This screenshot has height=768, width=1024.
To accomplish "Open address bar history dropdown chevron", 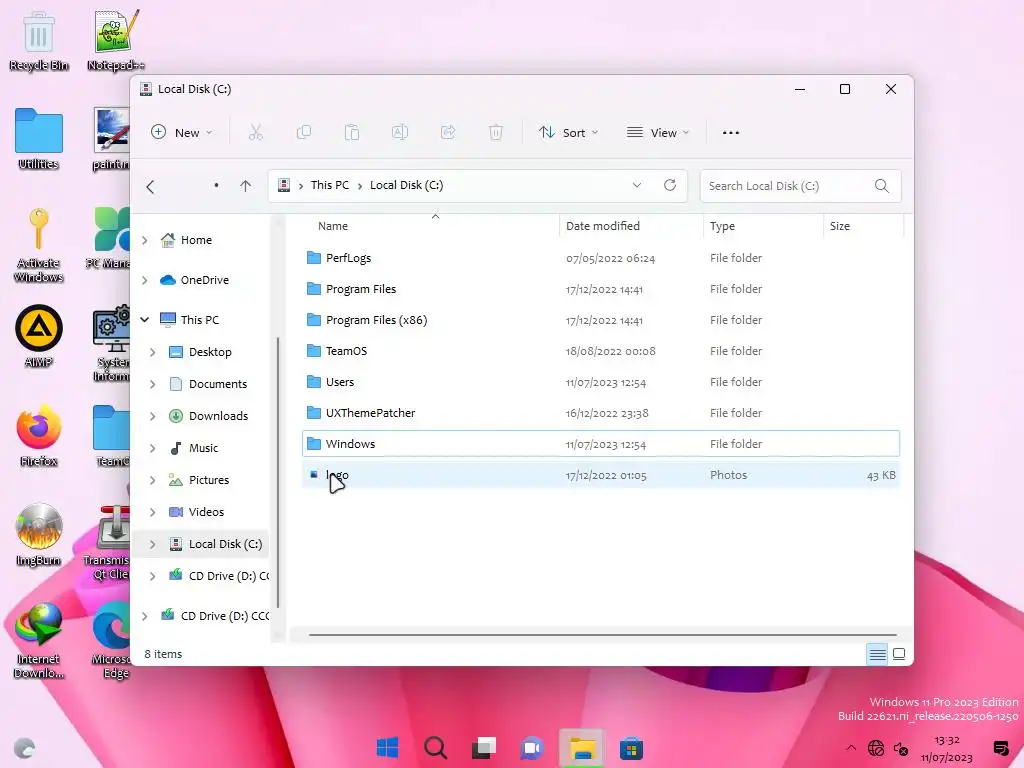I will click(x=637, y=185).
